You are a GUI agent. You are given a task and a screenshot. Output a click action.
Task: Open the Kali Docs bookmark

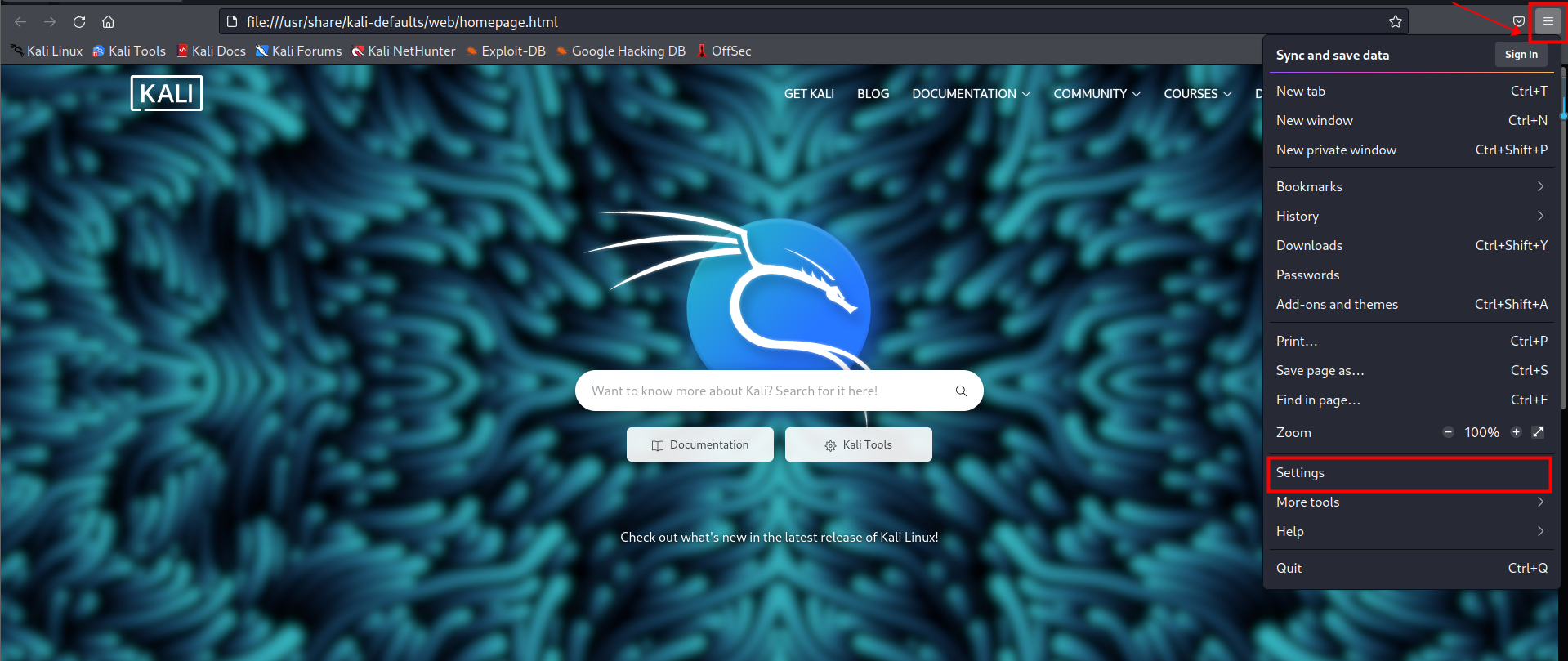click(x=212, y=51)
